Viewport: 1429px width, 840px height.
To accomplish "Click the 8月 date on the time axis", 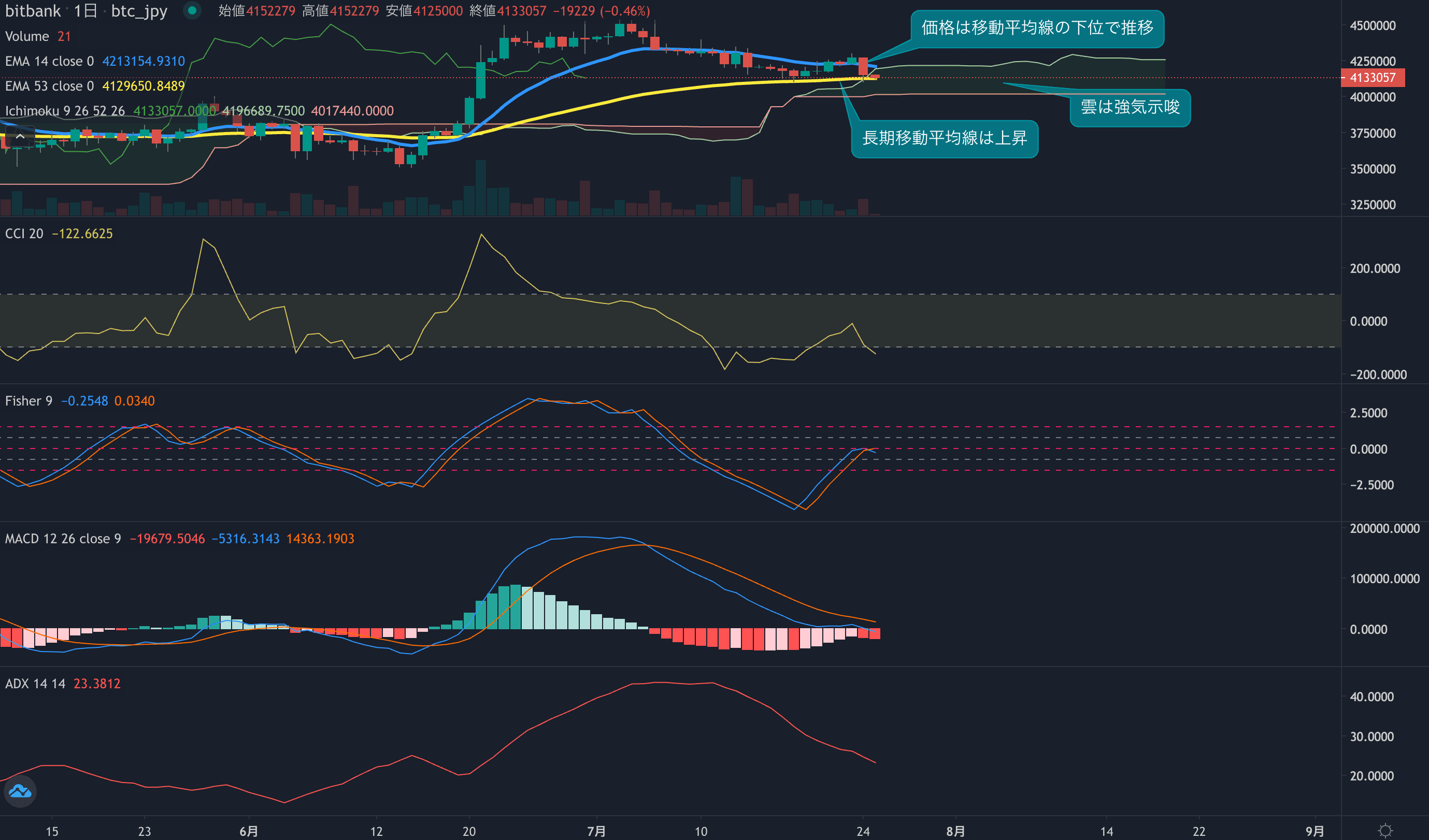I will click(955, 831).
